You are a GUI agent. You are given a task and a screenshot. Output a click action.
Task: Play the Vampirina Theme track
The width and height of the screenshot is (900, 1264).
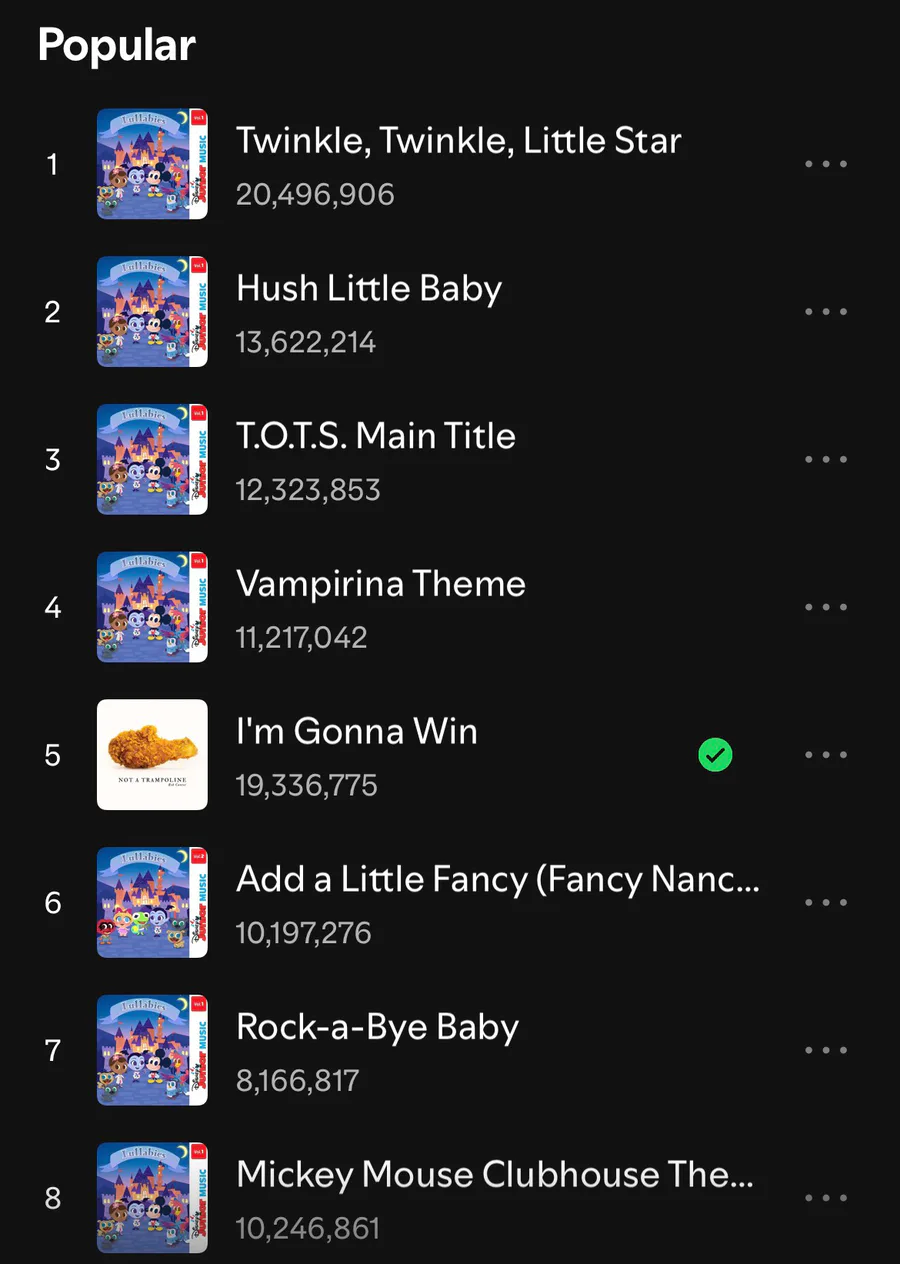(x=380, y=584)
